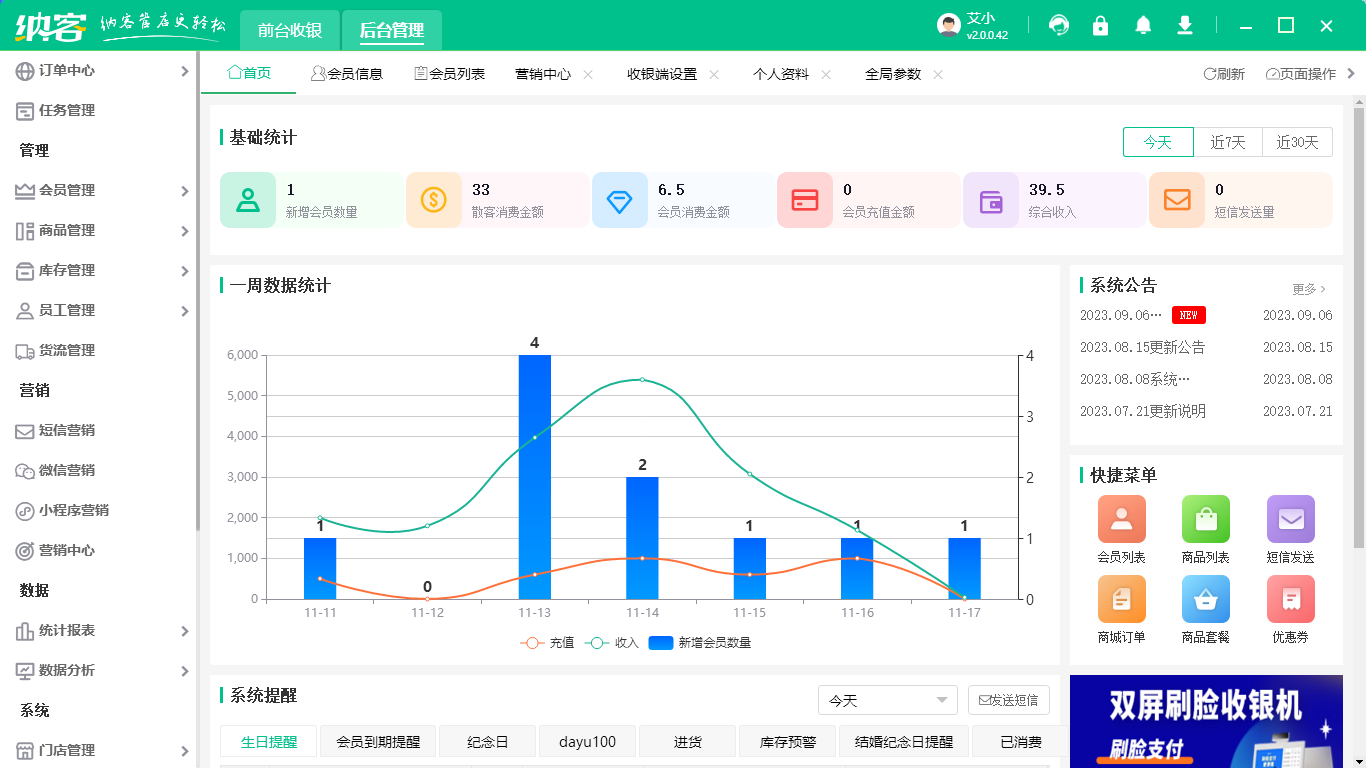Click the lock screen icon
This screenshot has width=1366, height=768.
1101,26
